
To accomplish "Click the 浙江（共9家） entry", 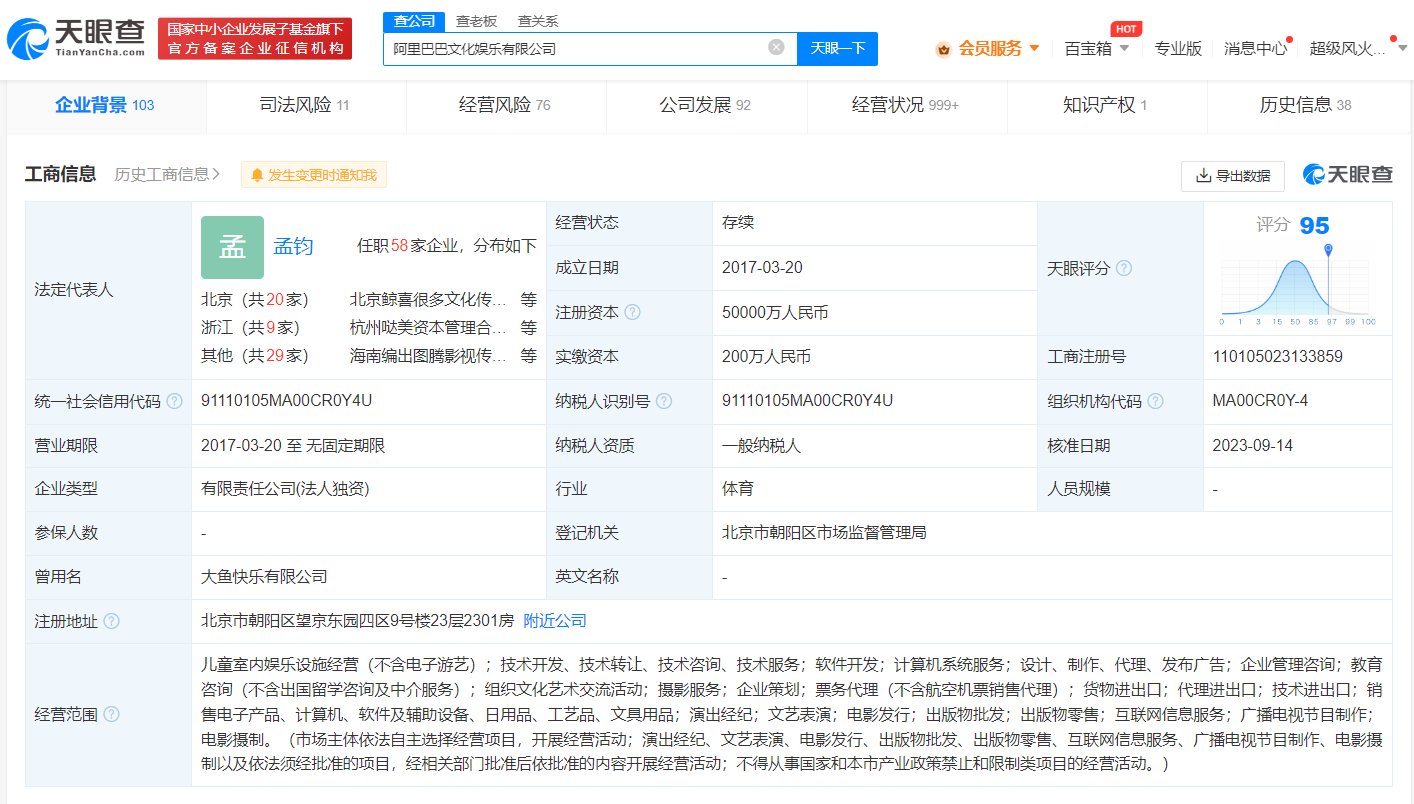I will point(251,327).
